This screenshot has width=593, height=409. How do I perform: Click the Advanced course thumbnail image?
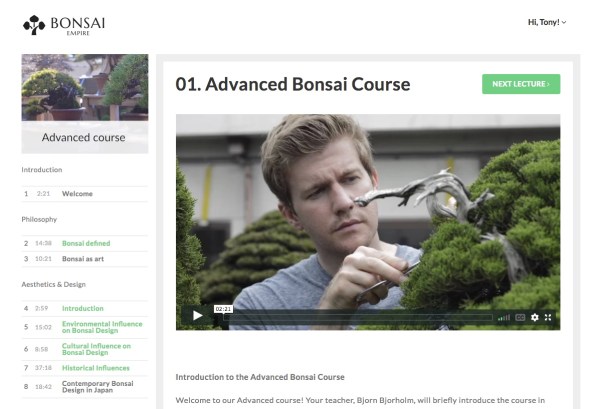[x=85, y=87]
